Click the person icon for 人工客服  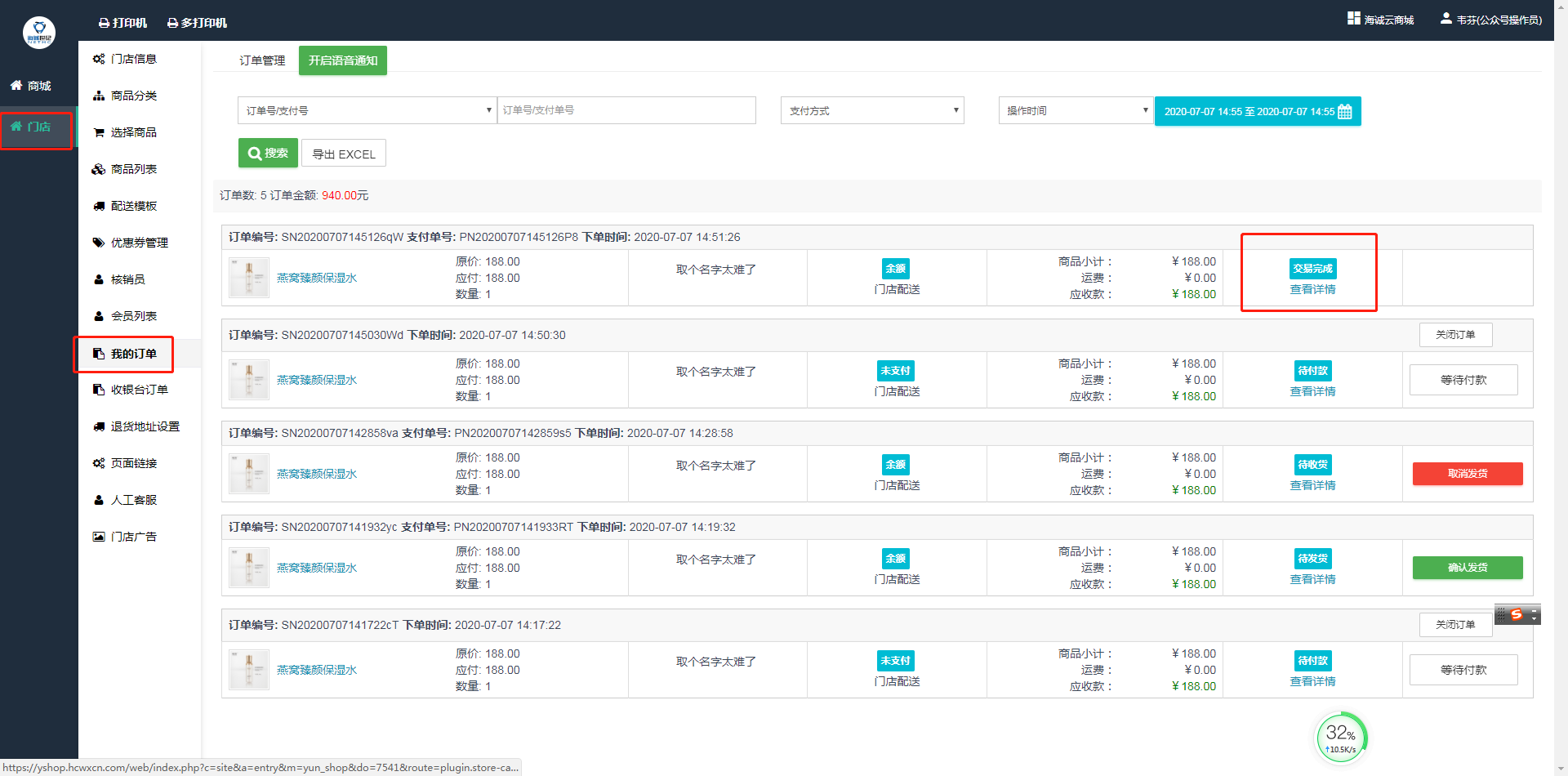pyautogui.click(x=99, y=500)
